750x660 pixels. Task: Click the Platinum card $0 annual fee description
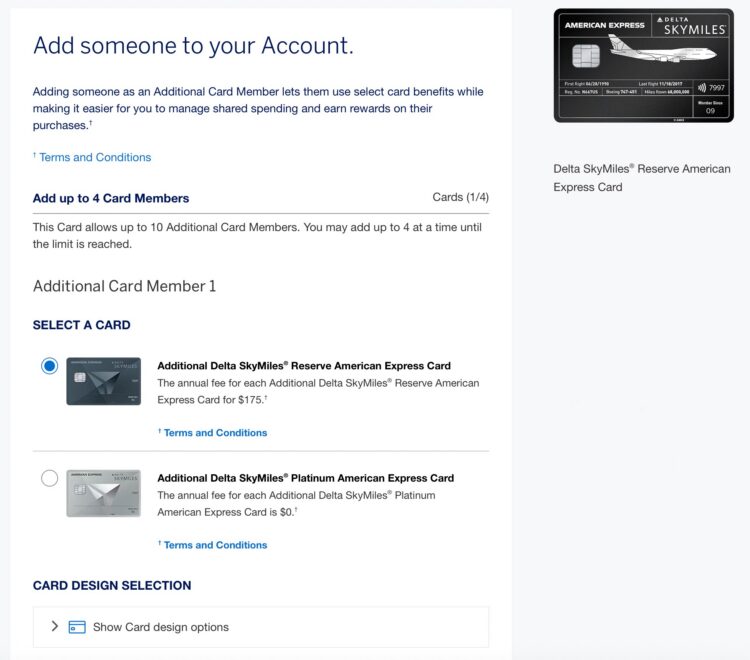pyautogui.click(x=296, y=504)
